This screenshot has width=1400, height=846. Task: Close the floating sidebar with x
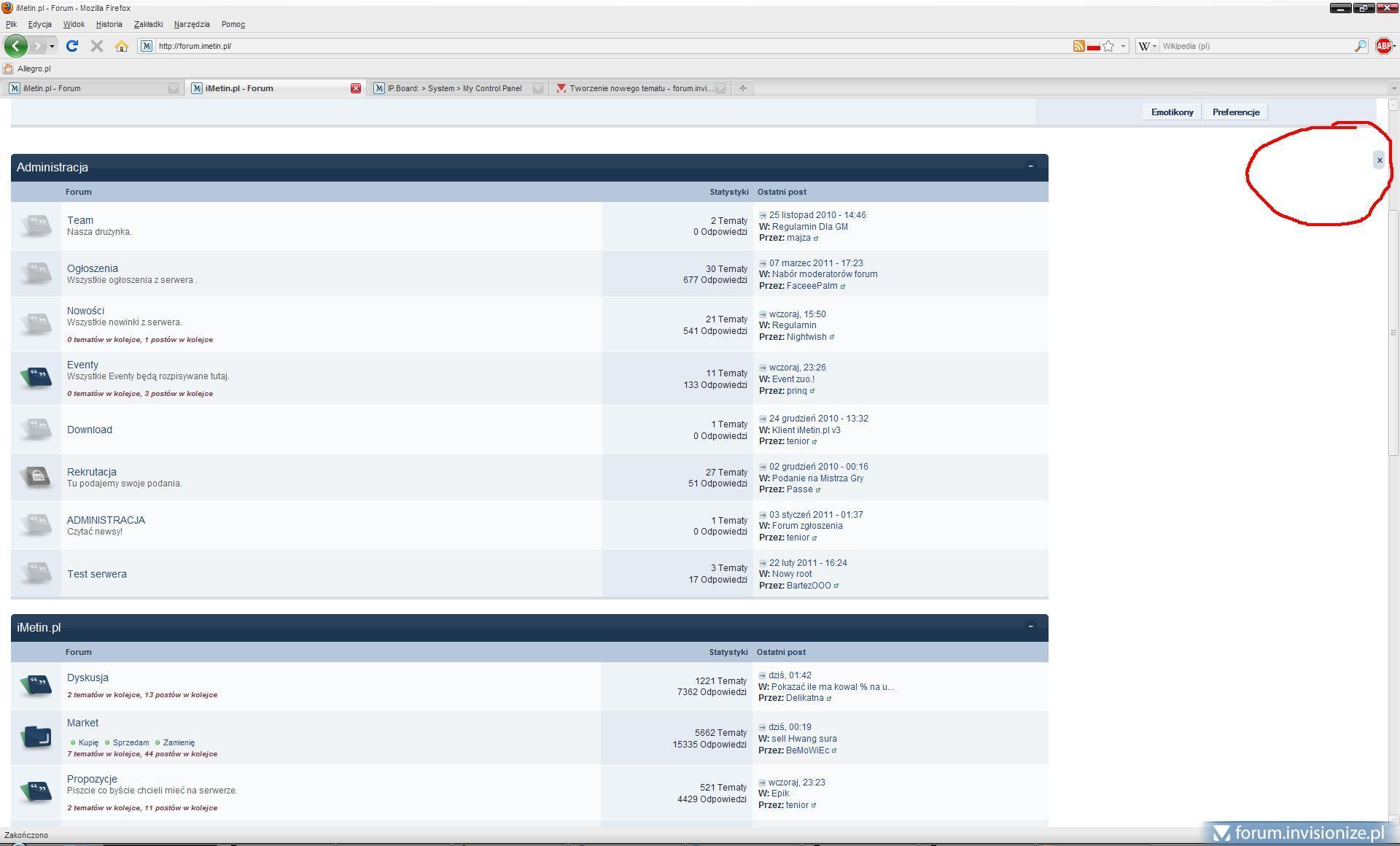(1379, 160)
